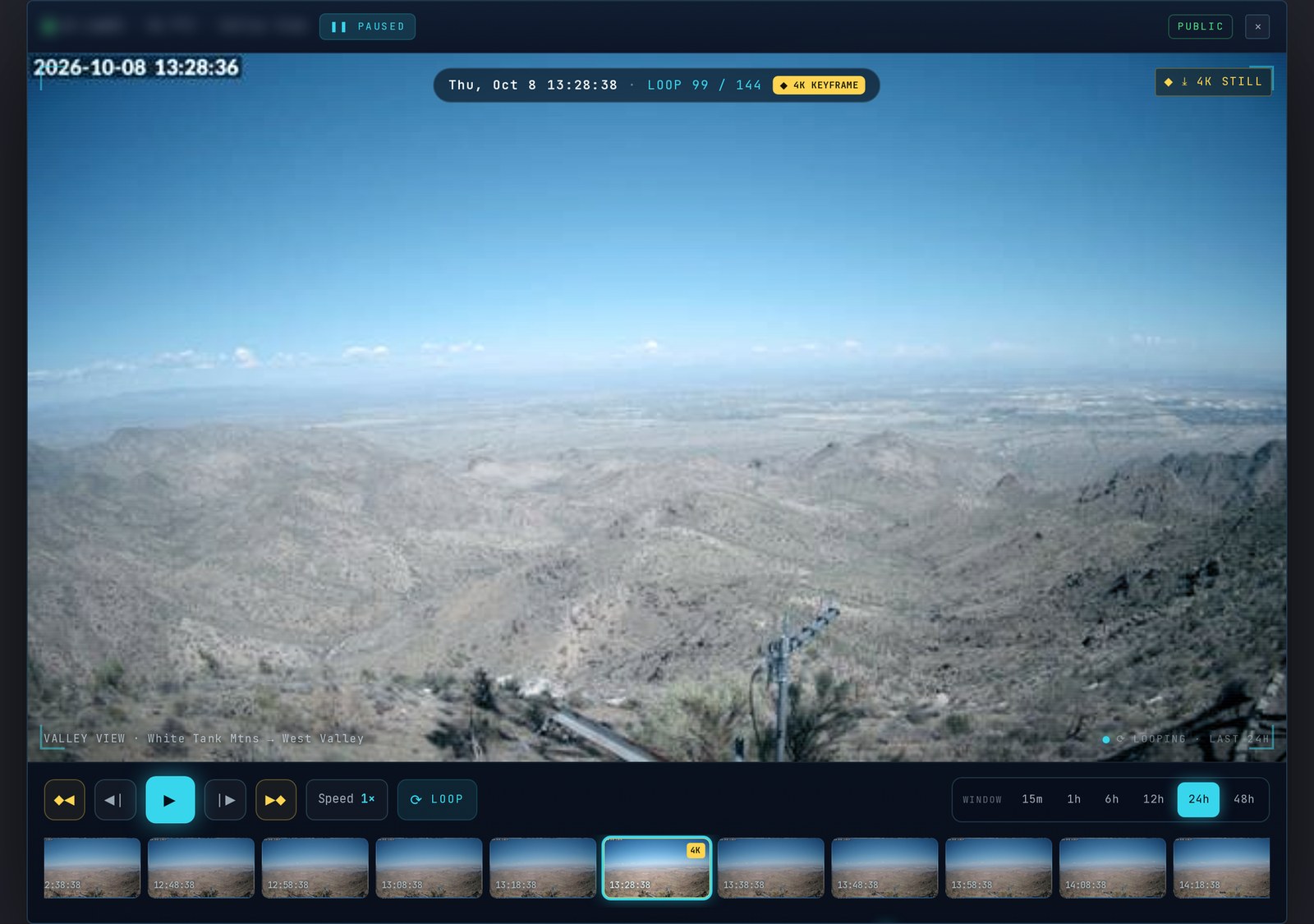Select the 15m window
This screenshot has height=924, width=1314.
coord(1032,799)
